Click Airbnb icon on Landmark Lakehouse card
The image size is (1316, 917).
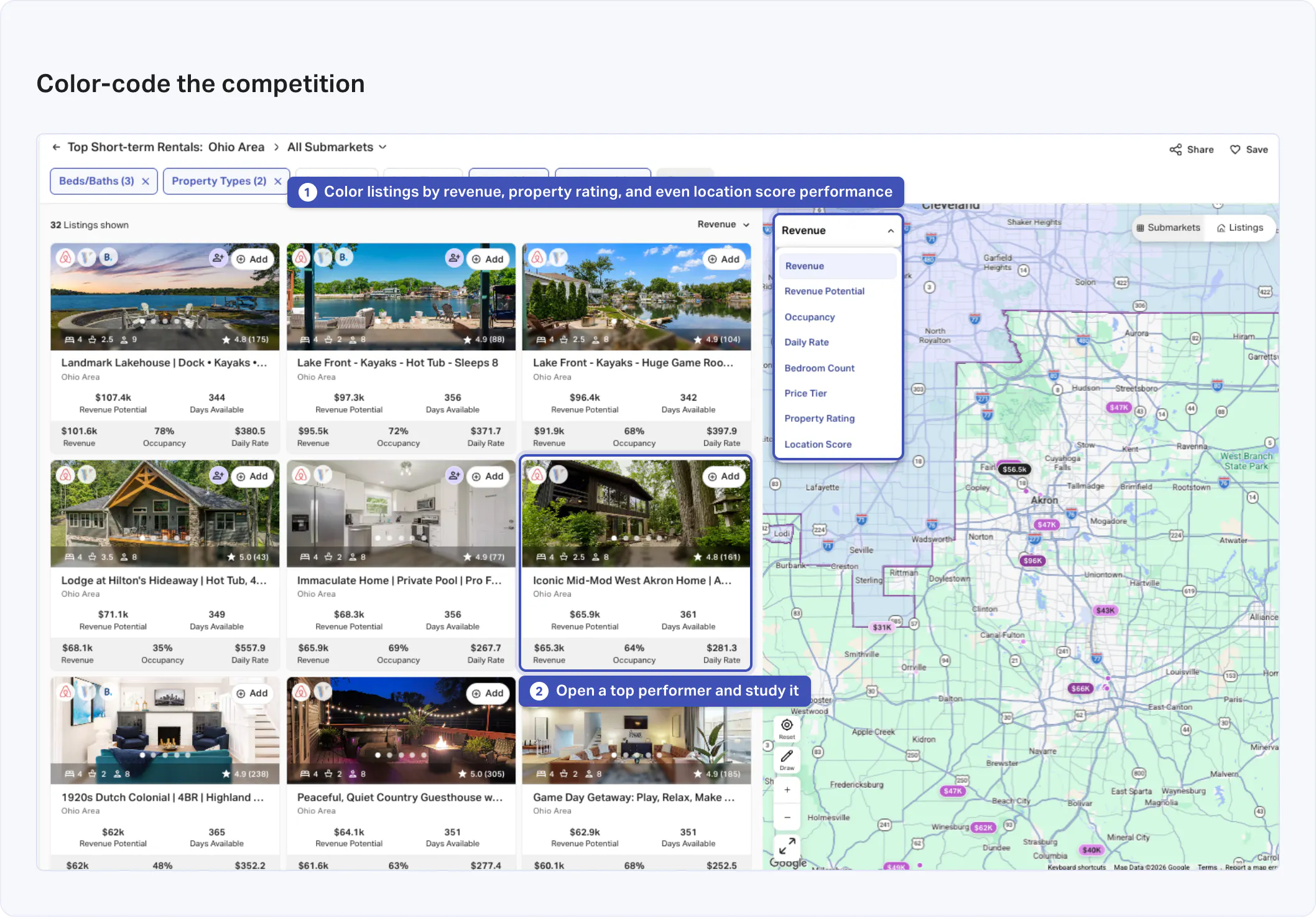(65, 257)
